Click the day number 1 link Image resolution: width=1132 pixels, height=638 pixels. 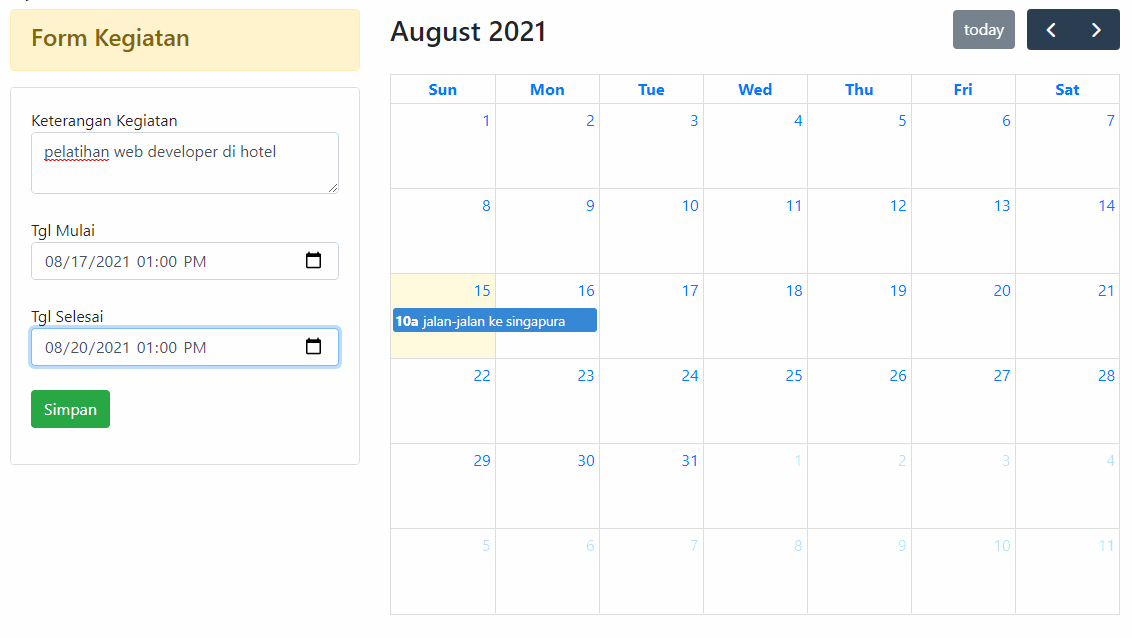(x=485, y=120)
